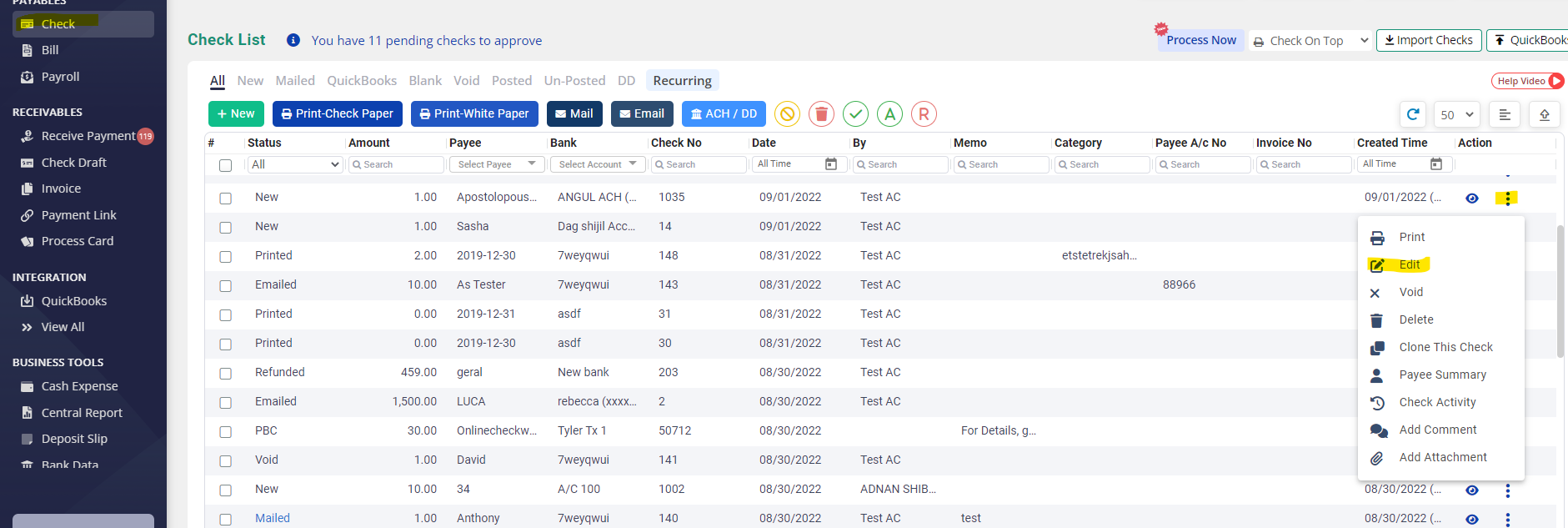Click the yellow void circle icon

(x=787, y=113)
